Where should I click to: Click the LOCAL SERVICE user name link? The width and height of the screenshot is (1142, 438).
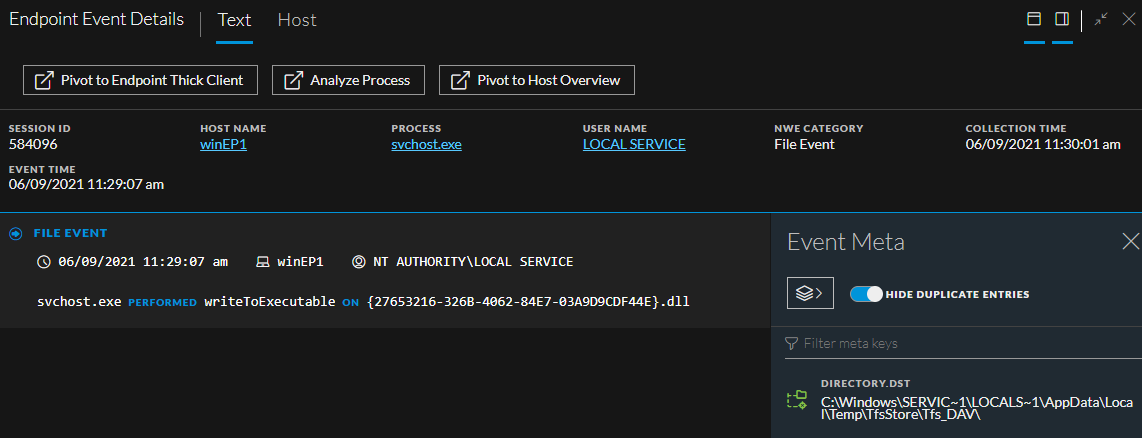point(634,144)
